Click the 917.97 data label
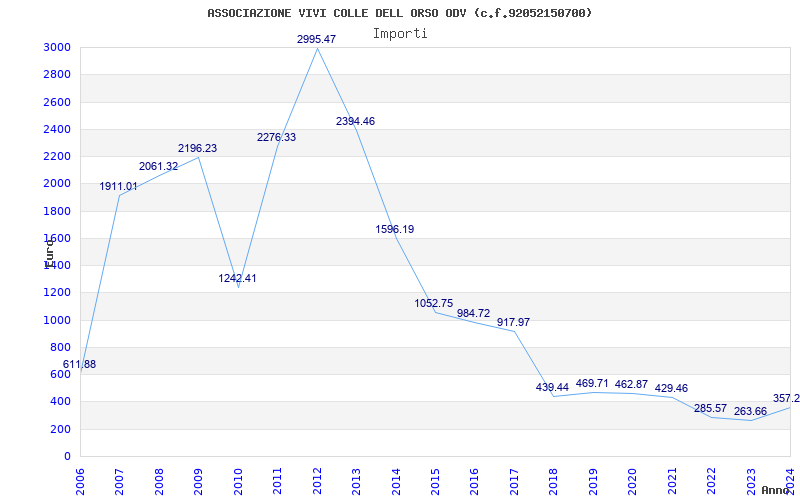 [x=513, y=322]
